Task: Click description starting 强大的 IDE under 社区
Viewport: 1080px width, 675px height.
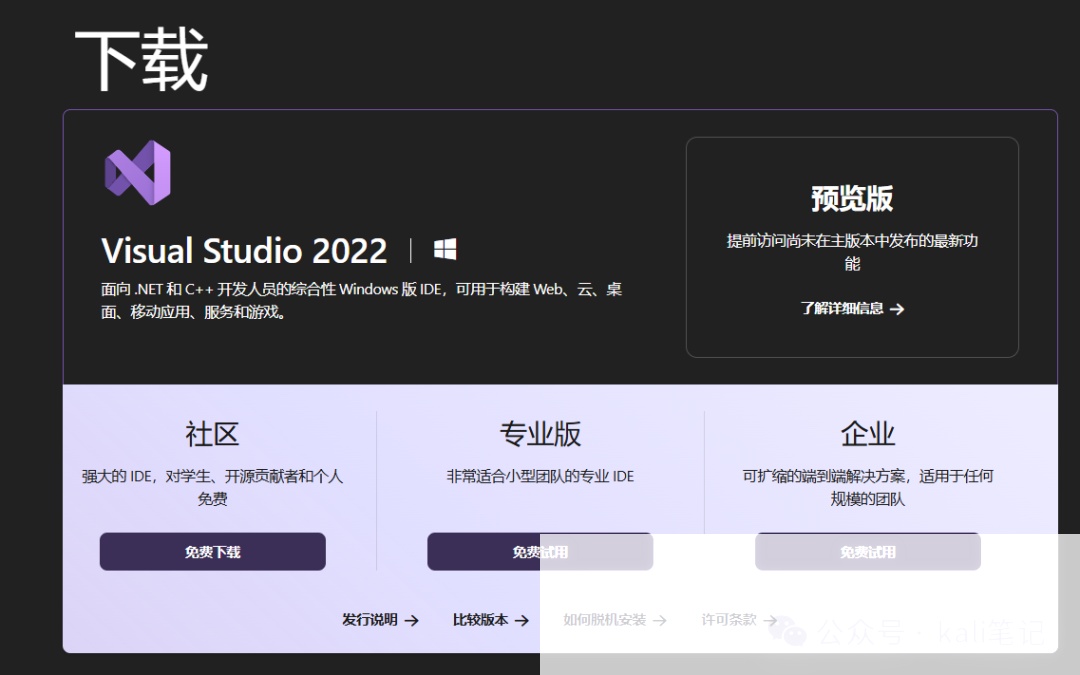Action: (x=212, y=487)
